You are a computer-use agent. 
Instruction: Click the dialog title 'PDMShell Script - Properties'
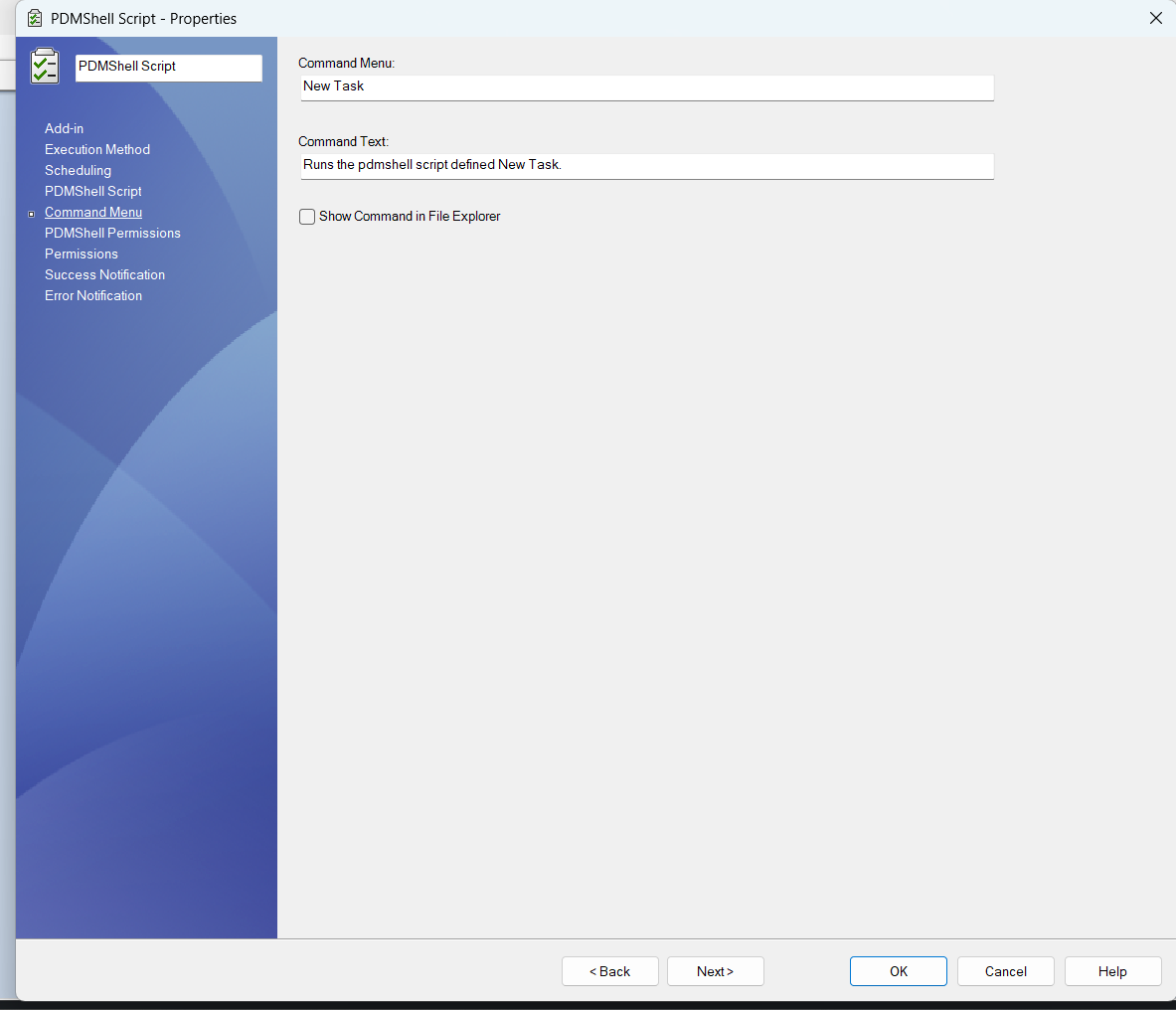point(143,19)
